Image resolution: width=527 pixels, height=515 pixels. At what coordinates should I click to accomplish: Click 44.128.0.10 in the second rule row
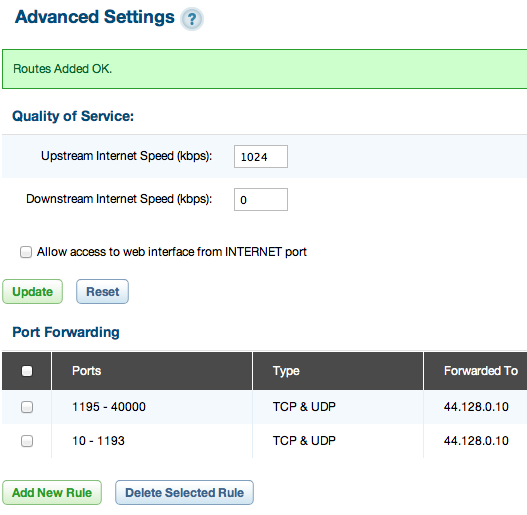476,441
